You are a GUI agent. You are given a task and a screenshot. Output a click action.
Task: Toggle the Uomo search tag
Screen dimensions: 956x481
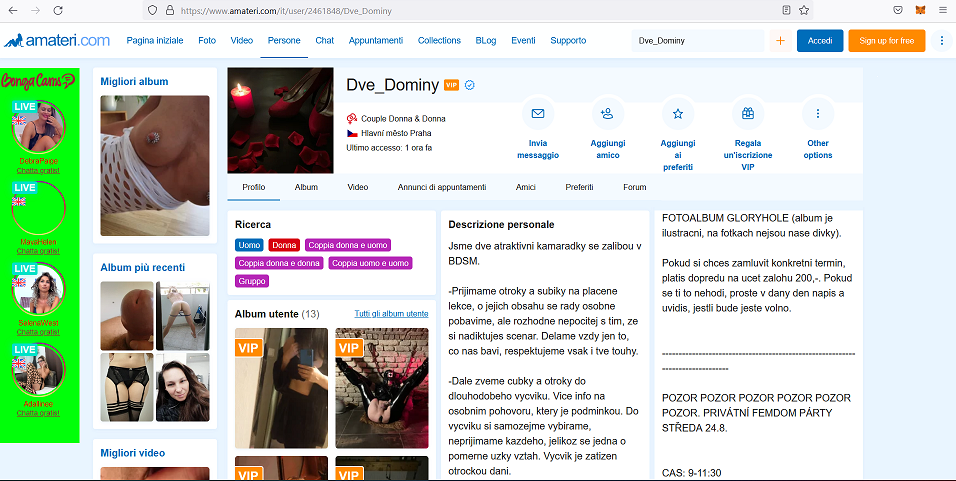point(249,245)
